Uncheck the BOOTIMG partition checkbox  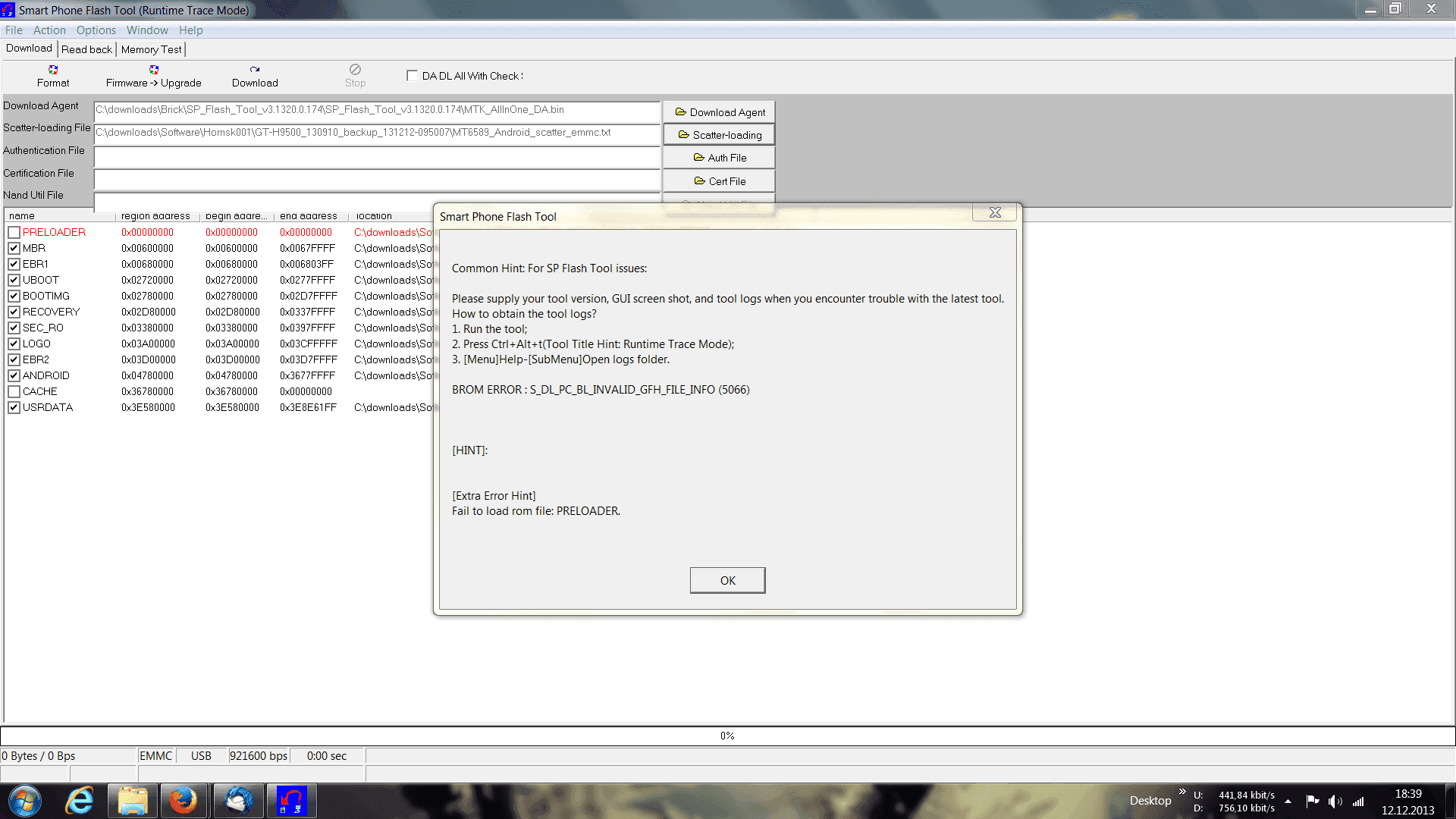[14, 297]
